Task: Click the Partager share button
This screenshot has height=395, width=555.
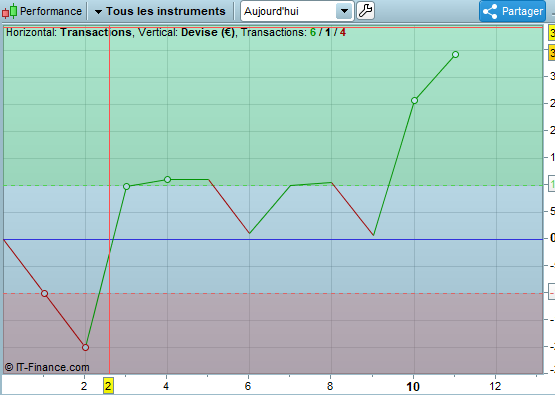Action: (x=512, y=11)
